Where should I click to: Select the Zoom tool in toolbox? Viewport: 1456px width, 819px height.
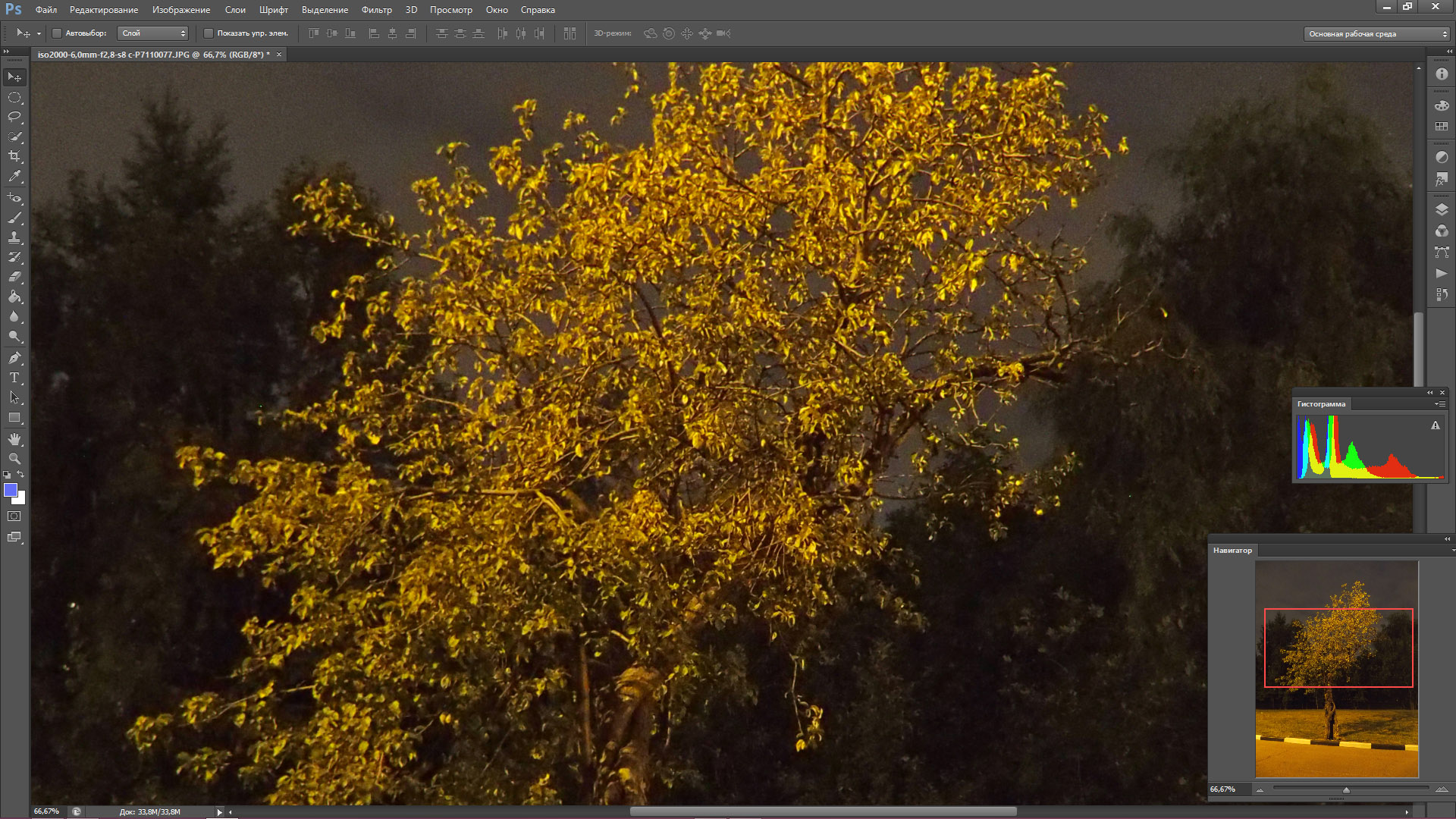(x=14, y=459)
